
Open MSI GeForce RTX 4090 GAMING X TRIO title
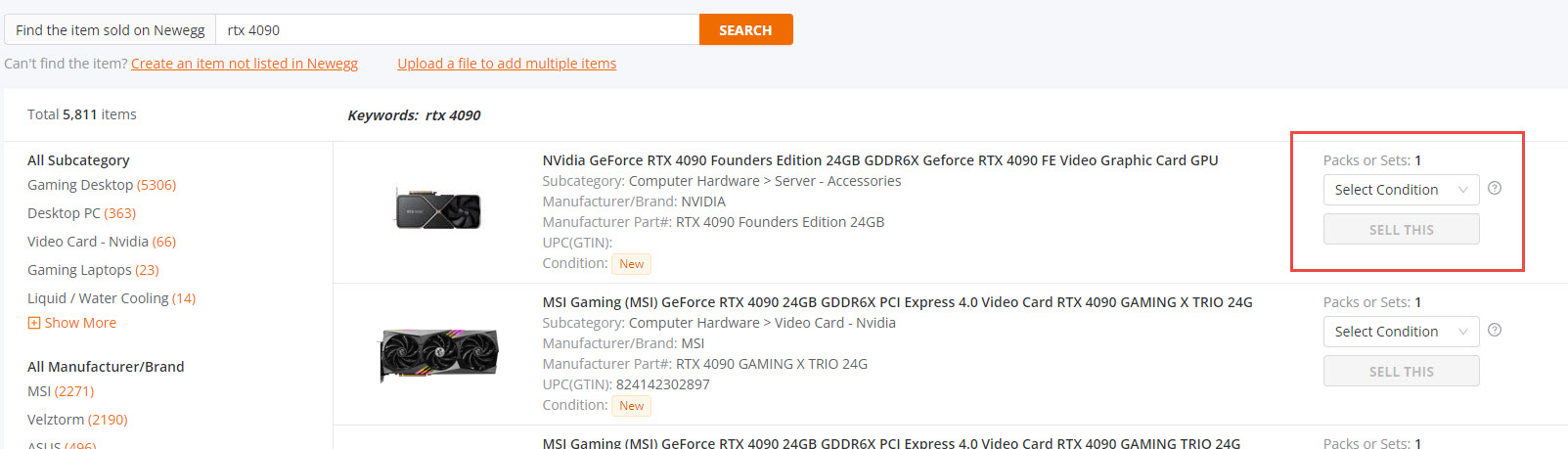[x=897, y=302]
